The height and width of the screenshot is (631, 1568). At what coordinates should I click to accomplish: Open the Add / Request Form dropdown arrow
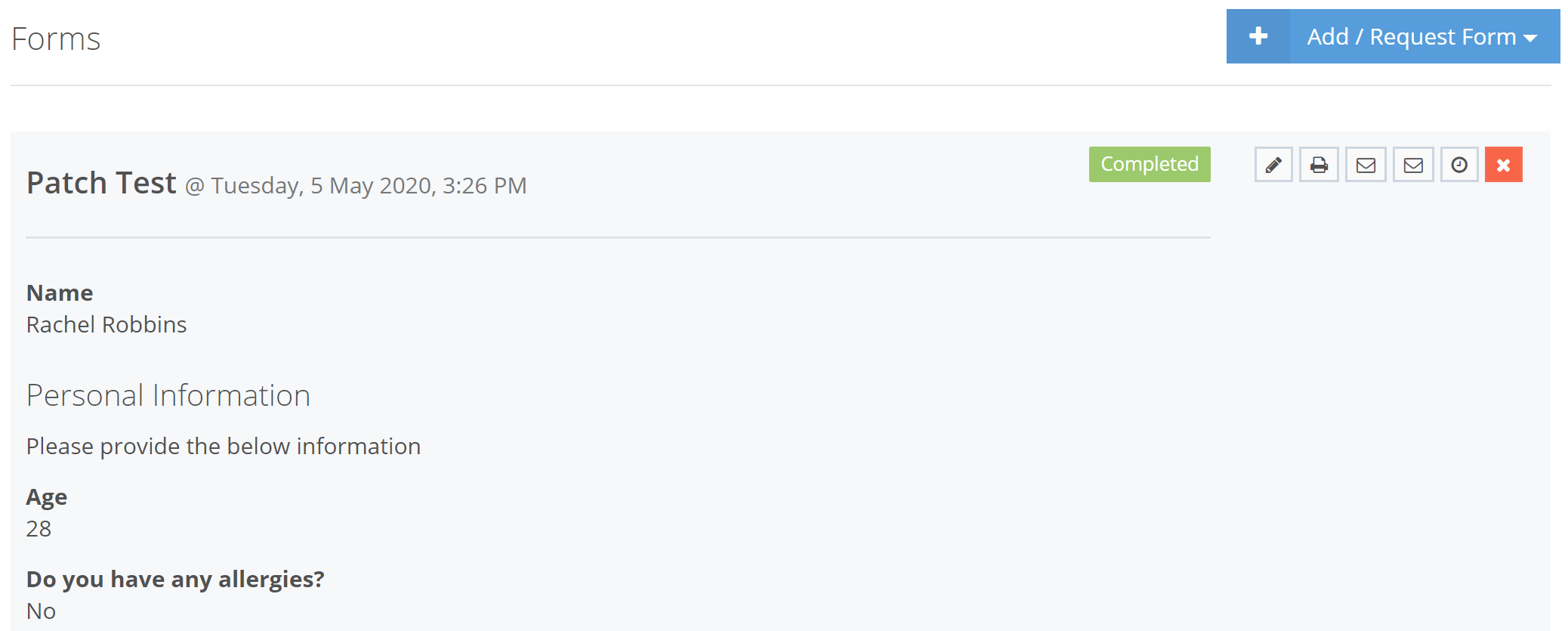coord(1532,36)
